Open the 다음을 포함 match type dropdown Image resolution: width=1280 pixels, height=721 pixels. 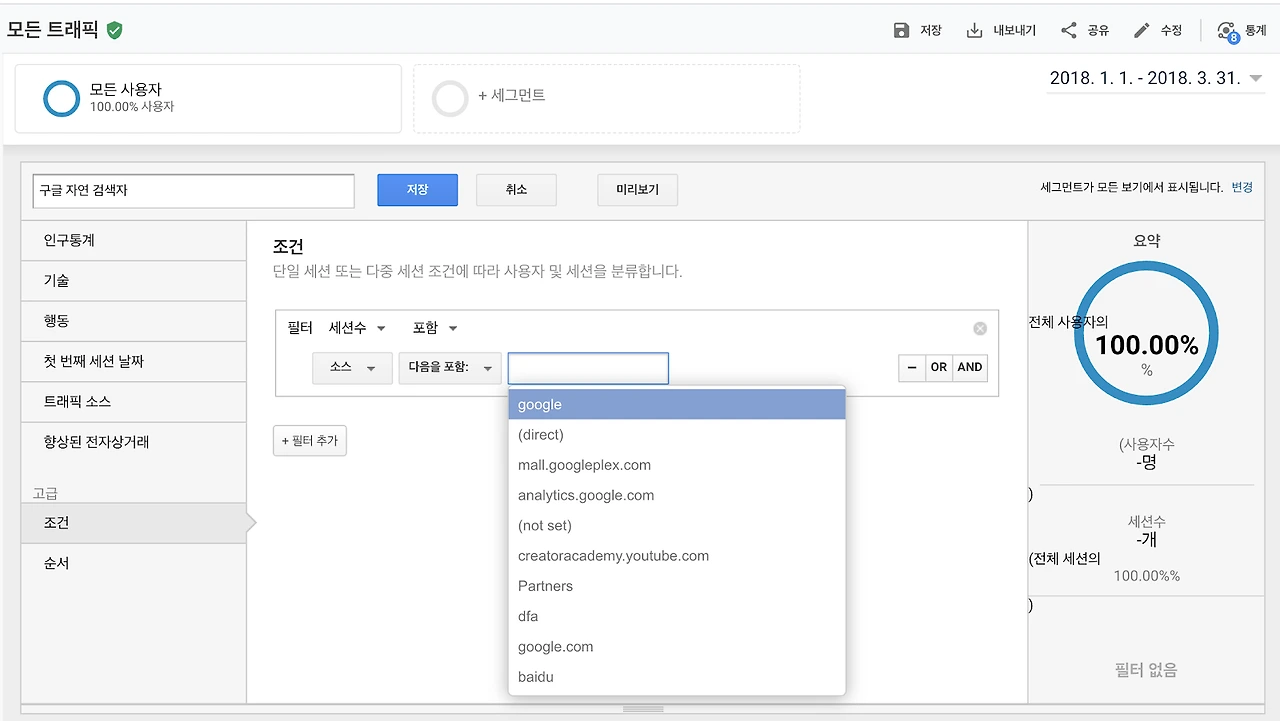pos(450,368)
